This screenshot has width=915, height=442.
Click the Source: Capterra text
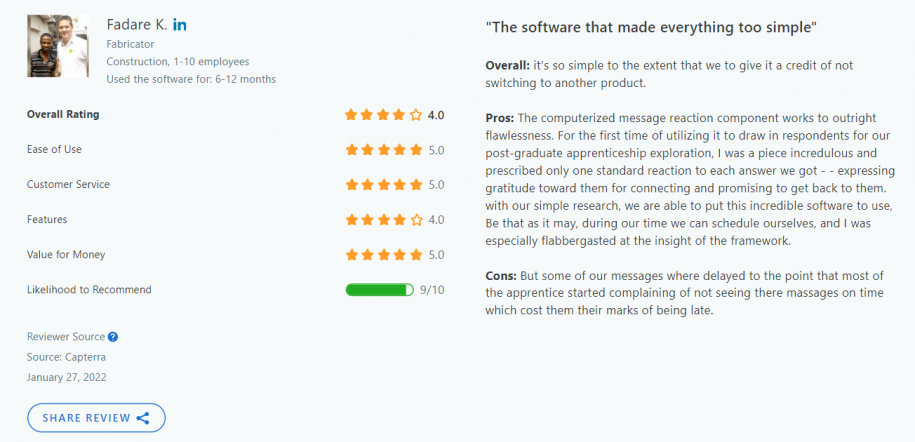[x=65, y=357]
